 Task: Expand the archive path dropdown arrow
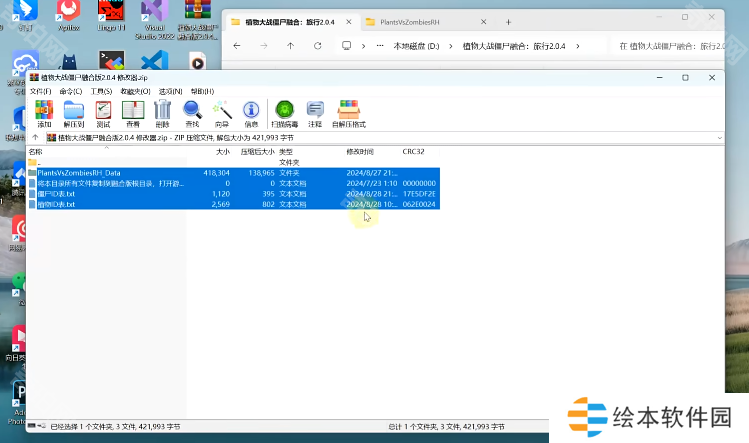click(x=720, y=137)
